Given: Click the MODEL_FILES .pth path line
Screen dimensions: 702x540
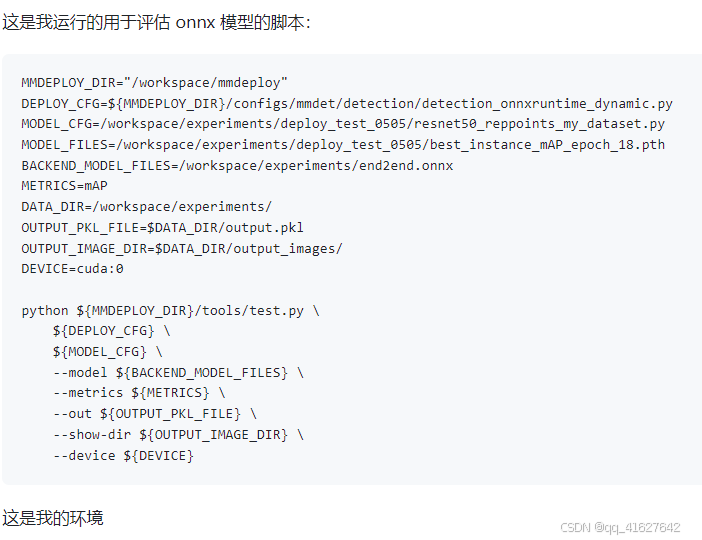Looking at the screenshot, I should tap(343, 145).
